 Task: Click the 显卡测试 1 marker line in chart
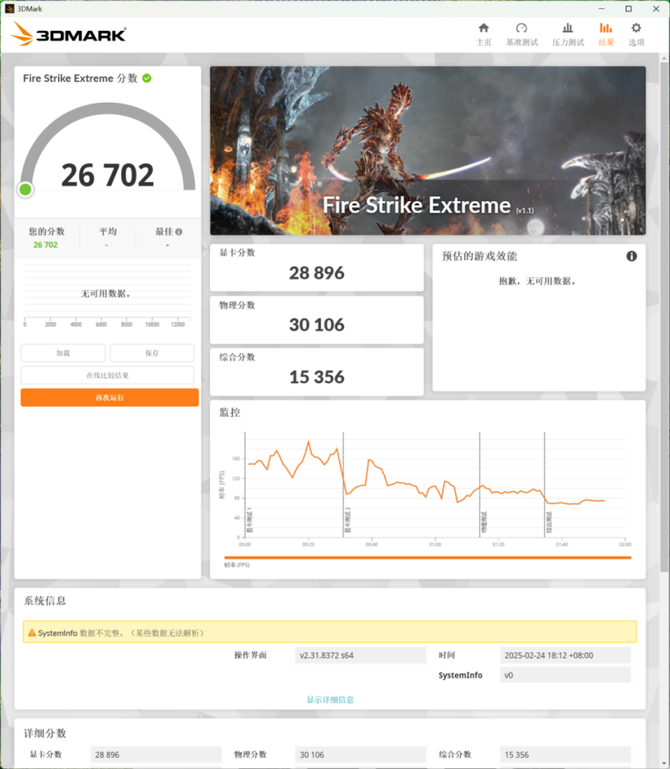(245, 485)
